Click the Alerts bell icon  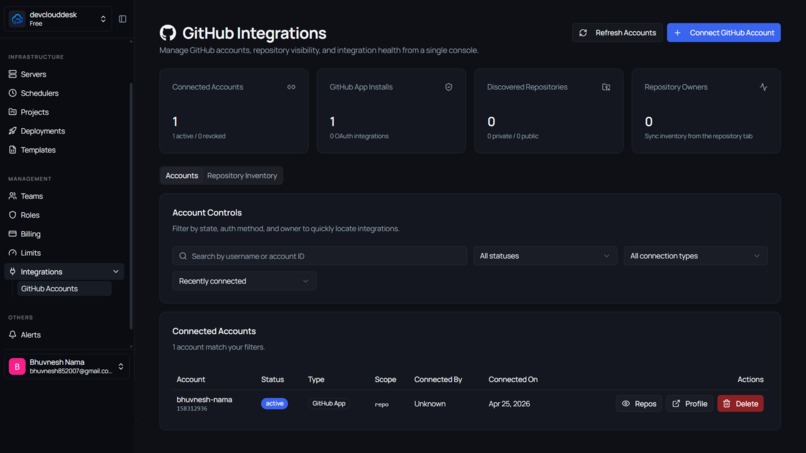pos(12,335)
